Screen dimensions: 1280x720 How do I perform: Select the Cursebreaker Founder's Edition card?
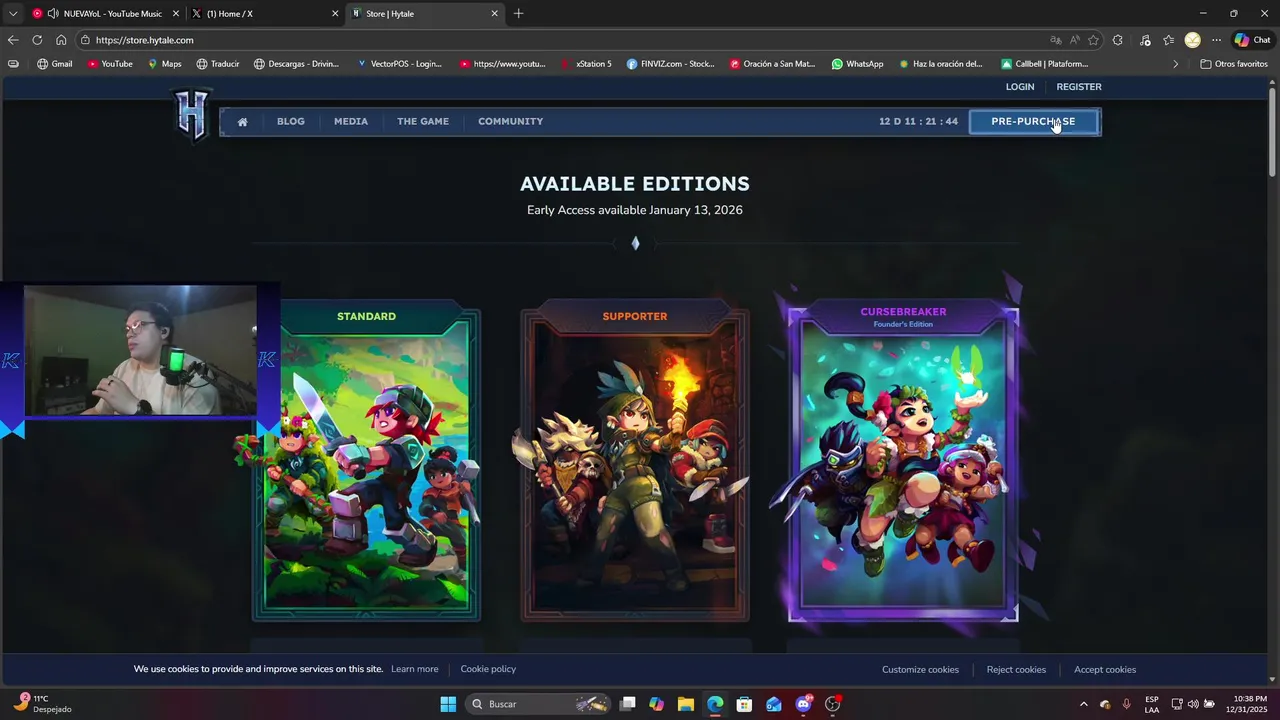tap(903, 463)
